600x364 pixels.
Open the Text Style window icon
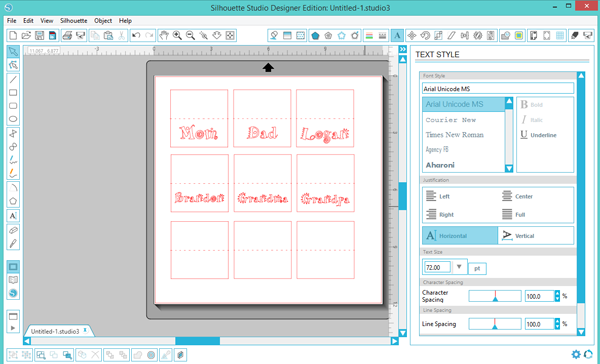click(397, 36)
